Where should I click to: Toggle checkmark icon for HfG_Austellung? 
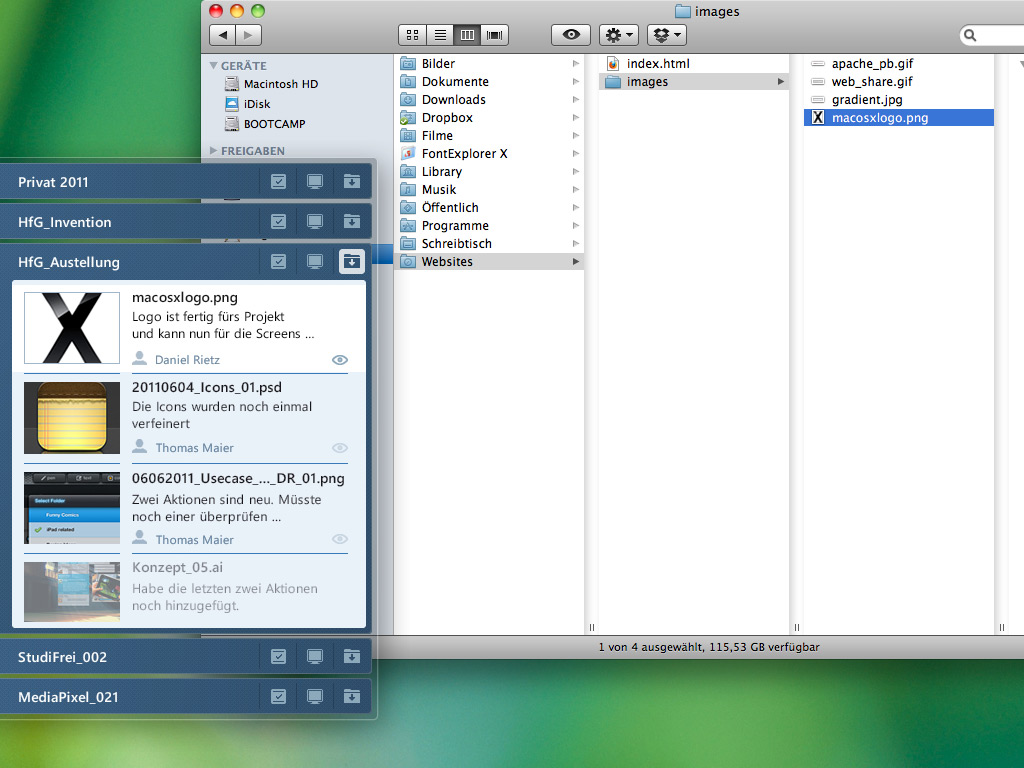(278, 262)
